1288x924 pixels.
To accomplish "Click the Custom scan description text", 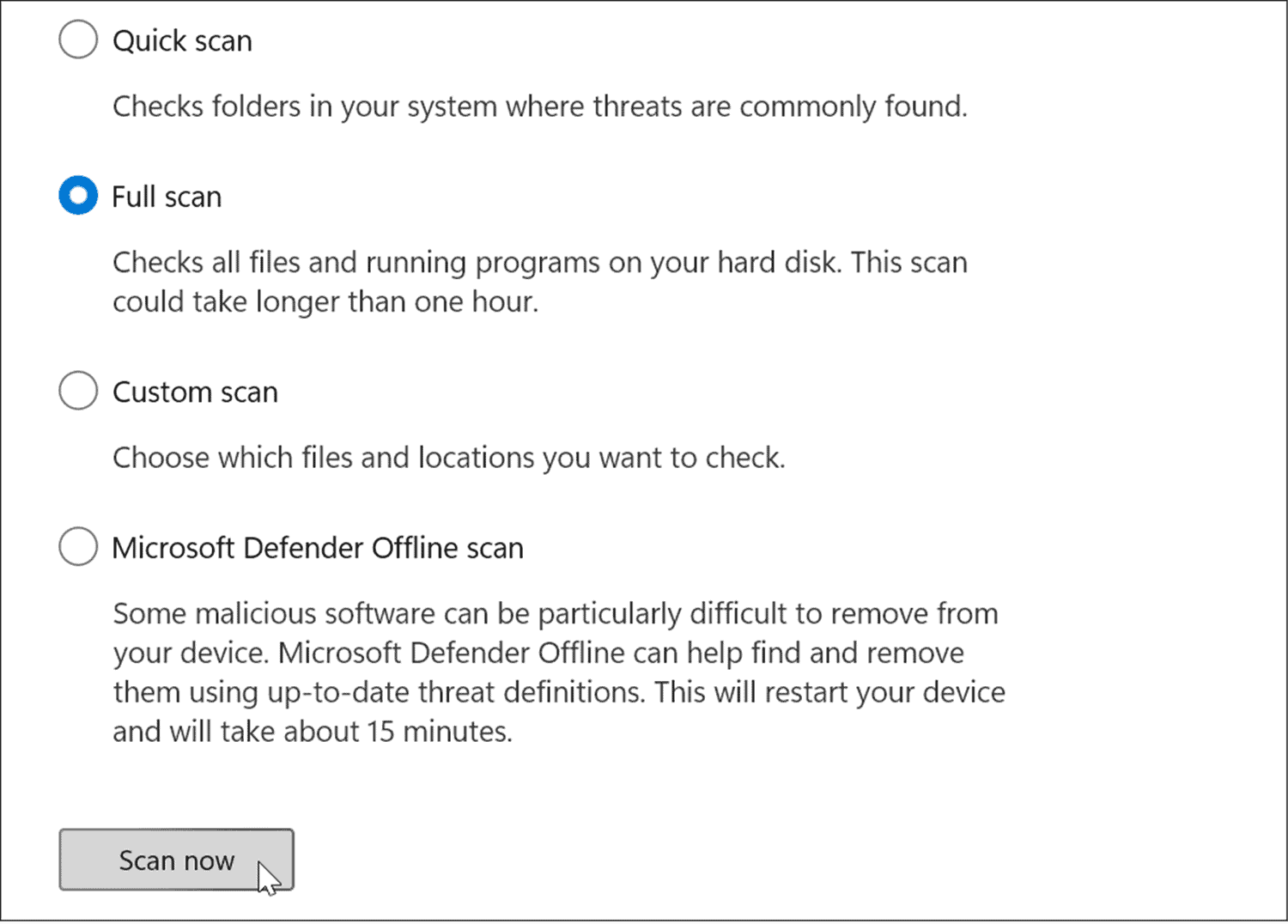I will 448,457.
